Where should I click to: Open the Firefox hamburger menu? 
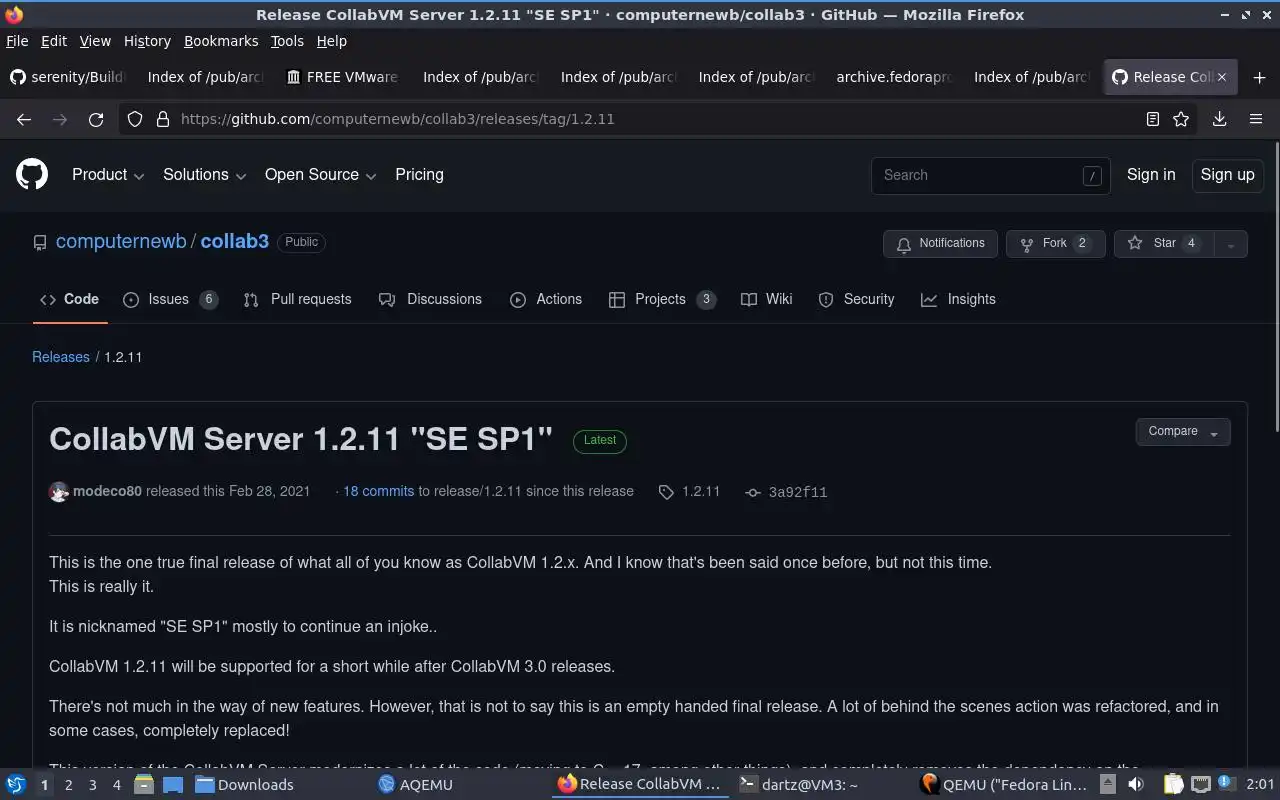coord(1256,119)
